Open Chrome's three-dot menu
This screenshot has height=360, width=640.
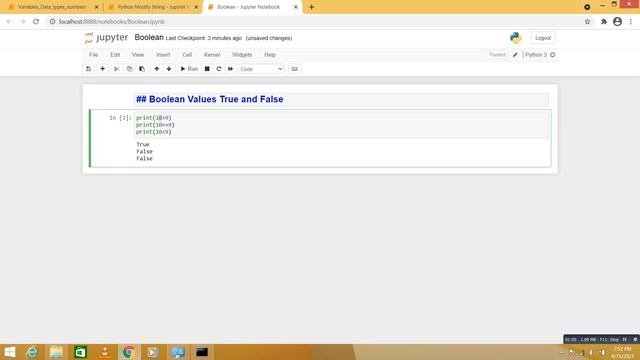click(631, 22)
